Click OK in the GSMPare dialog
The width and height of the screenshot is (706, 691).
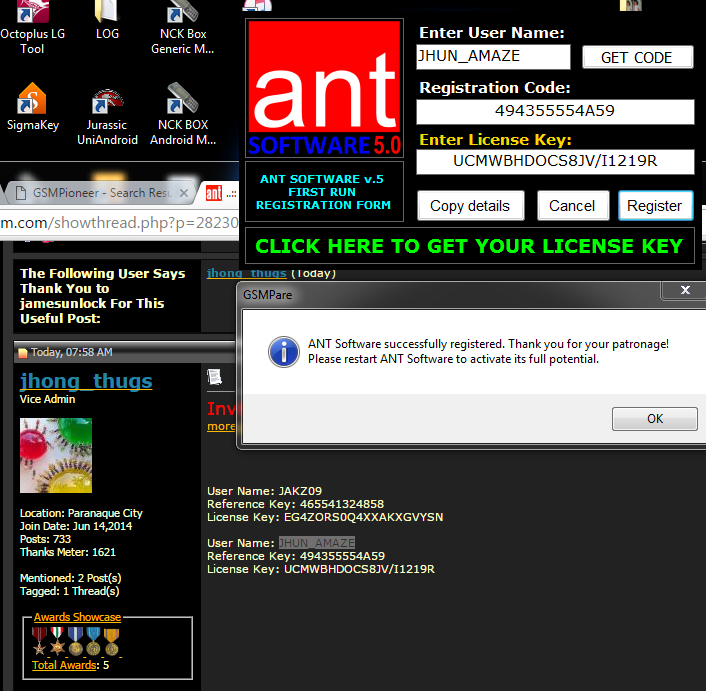pyautogui.click(x=655, y=419)
